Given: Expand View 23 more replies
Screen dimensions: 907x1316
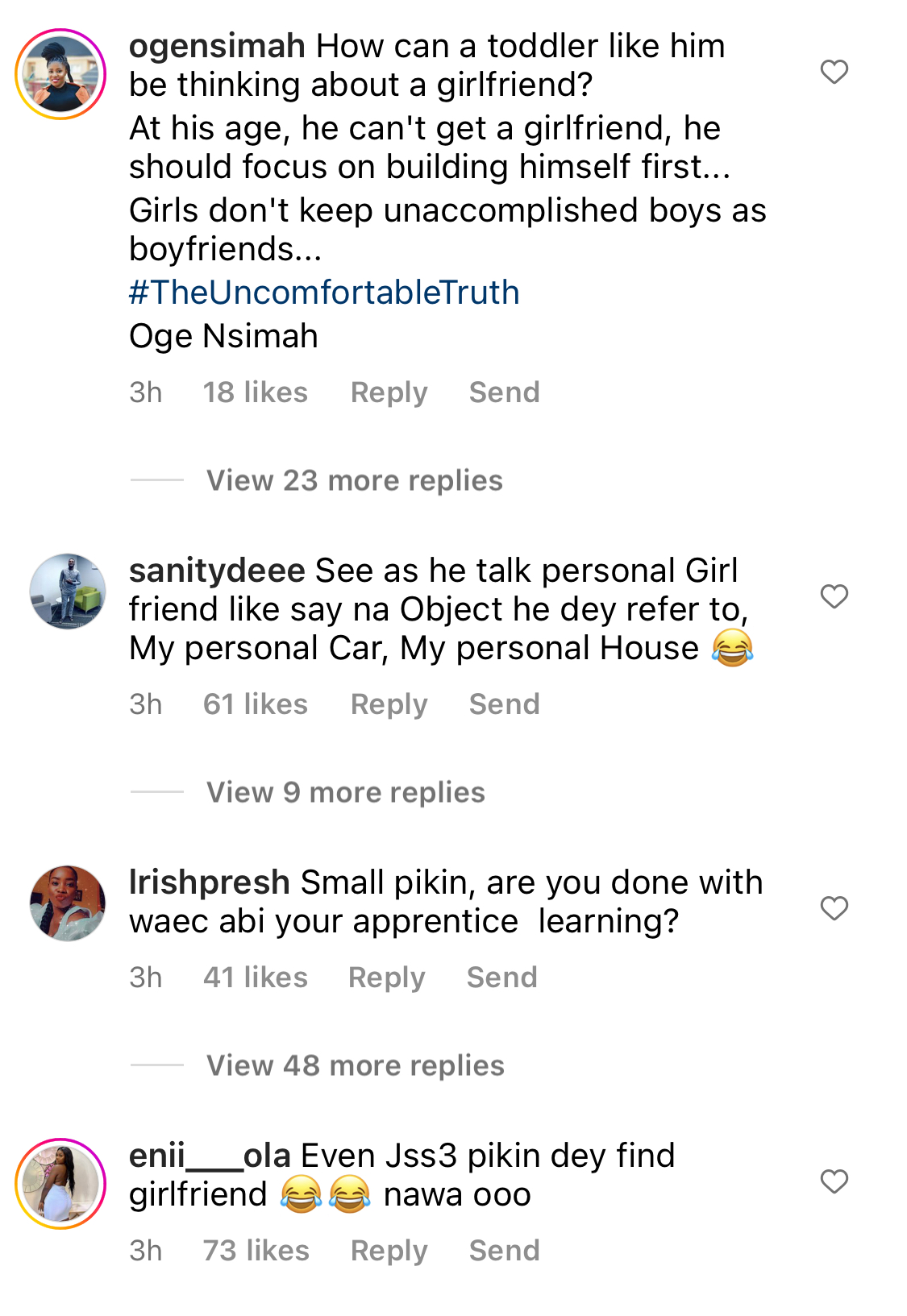Looking at the screenshot, I should (x=355, y=480).
